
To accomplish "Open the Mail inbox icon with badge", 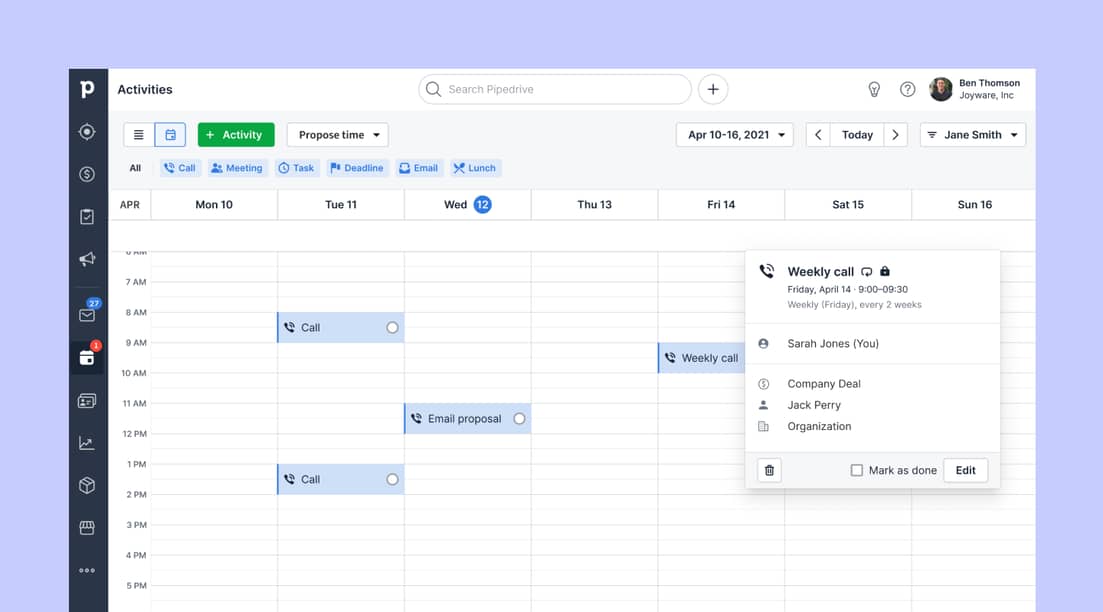I will pyautogui.click(x=87, y=314).
